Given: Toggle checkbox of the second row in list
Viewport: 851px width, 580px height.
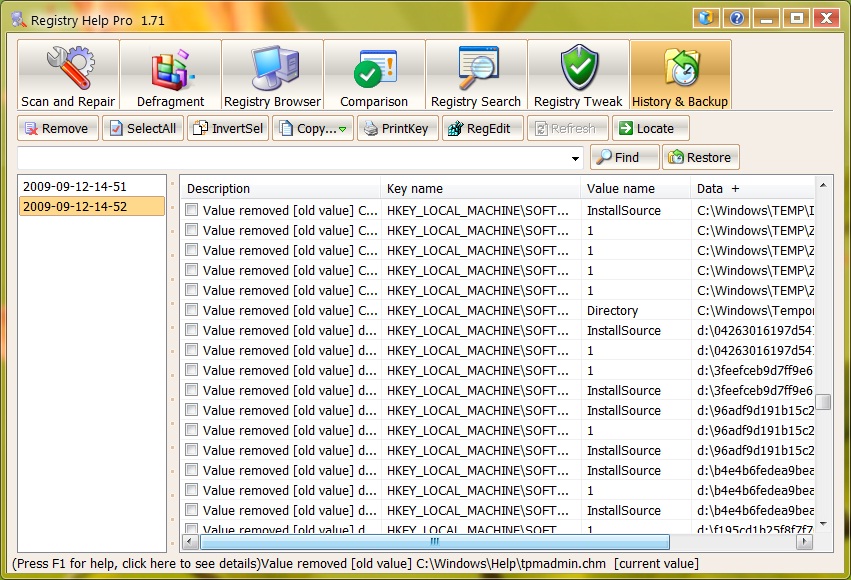Looking at the screenshot, I should click(192, 230).
